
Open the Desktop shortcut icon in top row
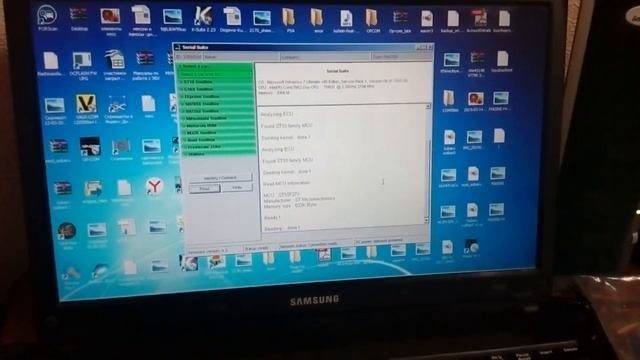[x=79, y=19]
